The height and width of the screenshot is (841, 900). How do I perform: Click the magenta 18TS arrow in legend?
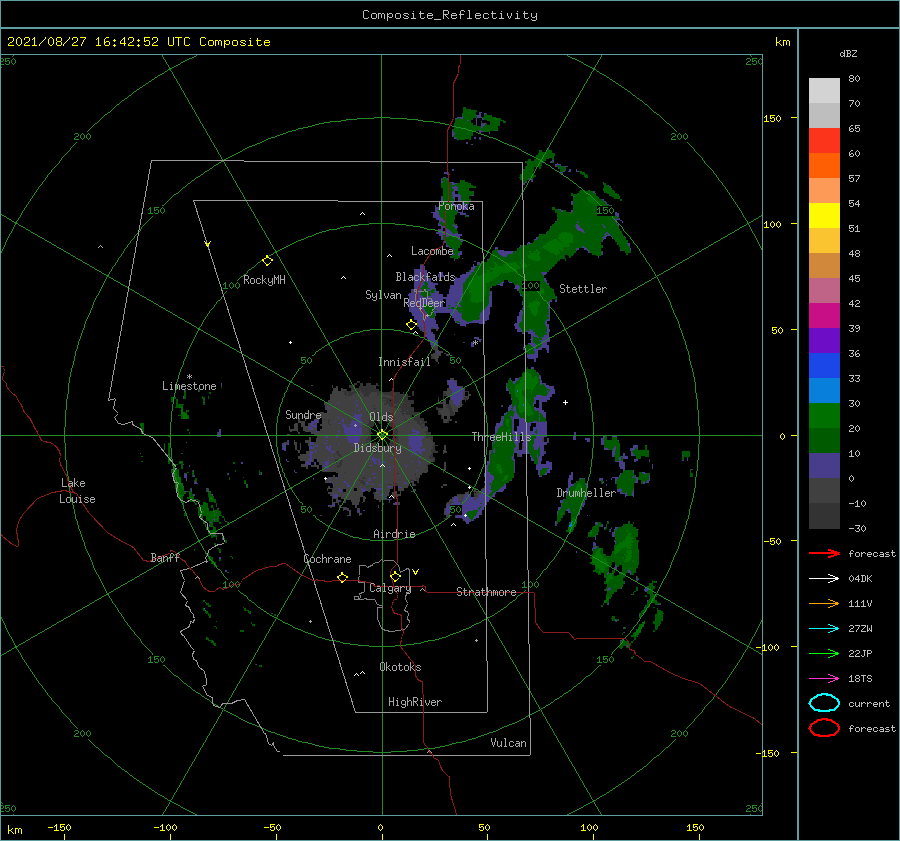(x=824, y=679)
